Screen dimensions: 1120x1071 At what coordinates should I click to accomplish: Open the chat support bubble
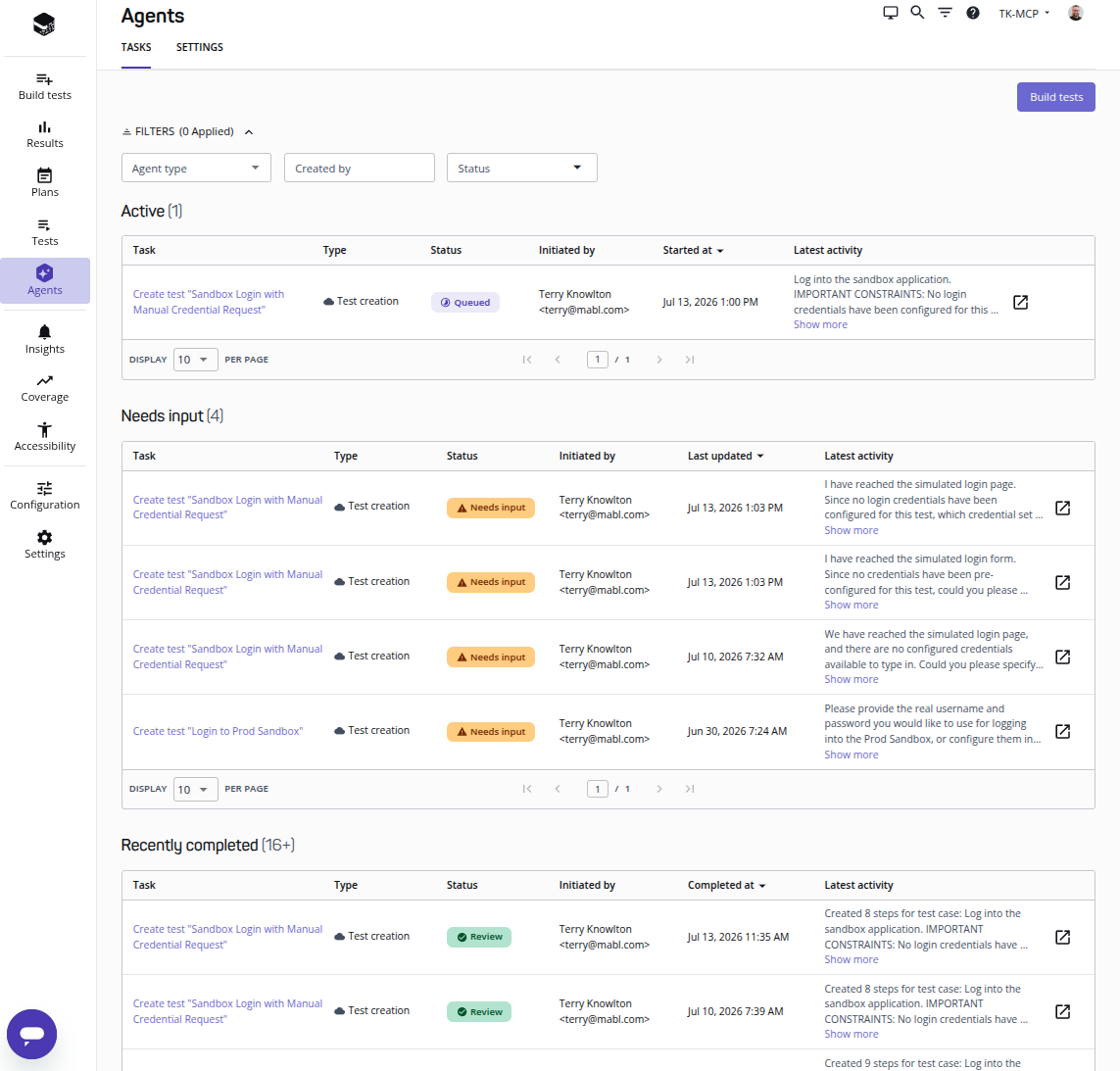(x=31, y=1034)
